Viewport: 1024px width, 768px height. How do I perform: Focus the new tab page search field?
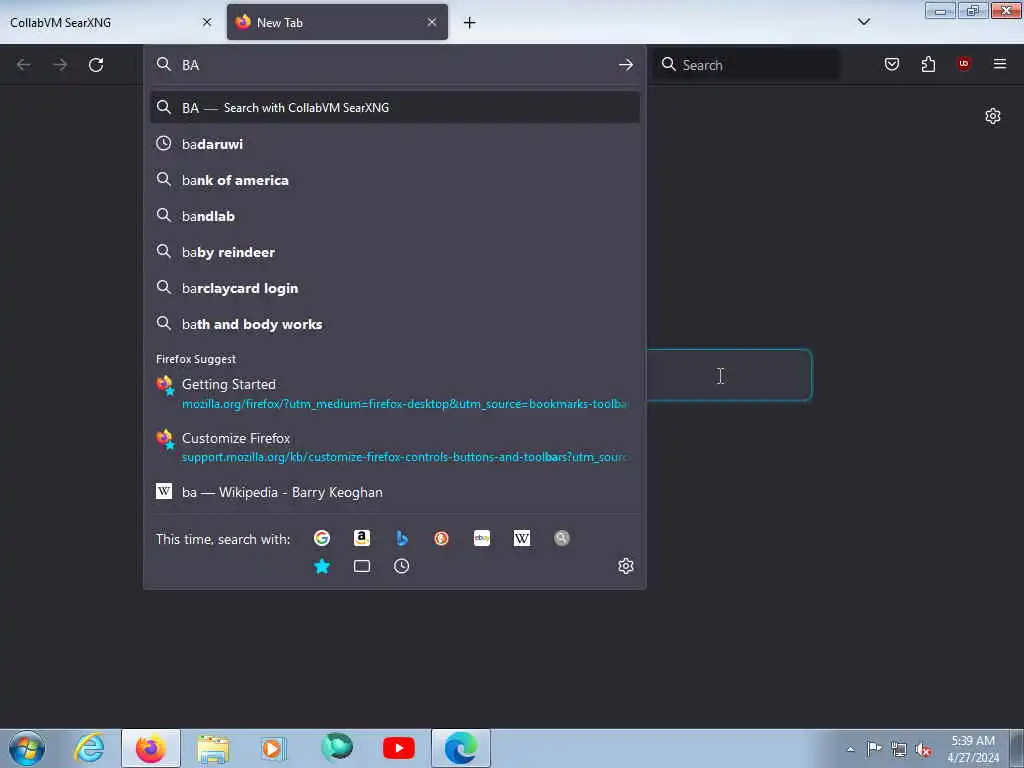point(729,375)
